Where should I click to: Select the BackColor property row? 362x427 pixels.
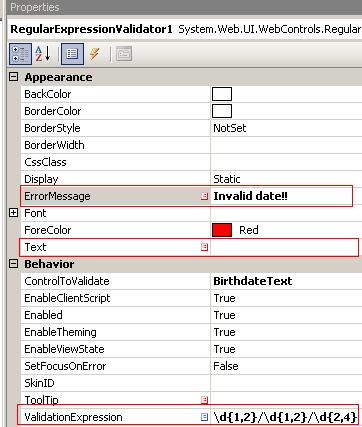pos(191,94)
